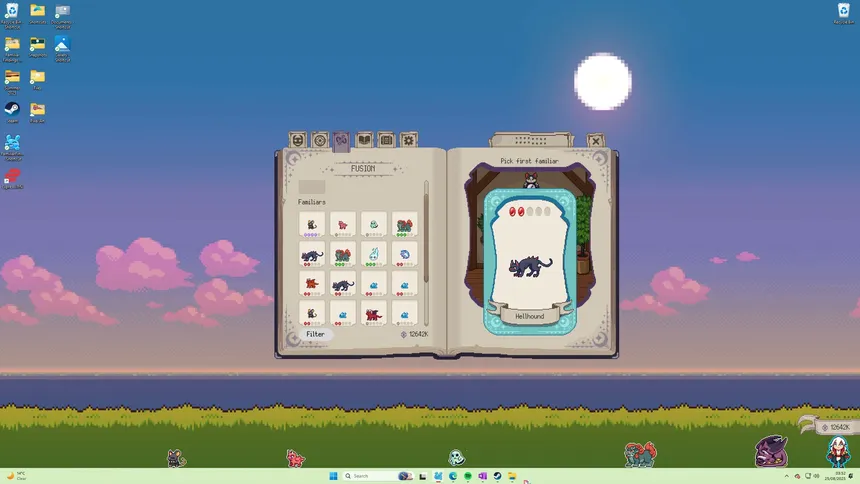860x484 pixels.
Task: Select the Shortcuts folder on the desktop
Action: [x=37, y=14]
